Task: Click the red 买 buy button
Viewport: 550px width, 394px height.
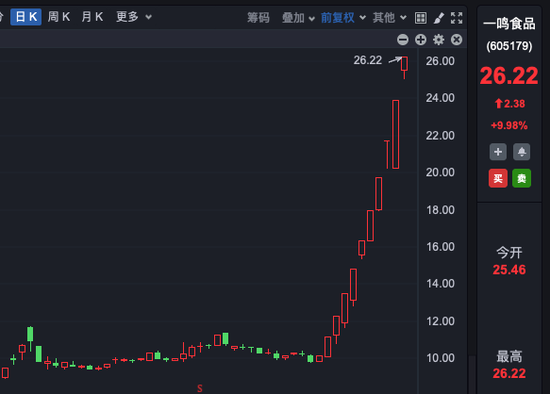Action: tap(498, 179)
